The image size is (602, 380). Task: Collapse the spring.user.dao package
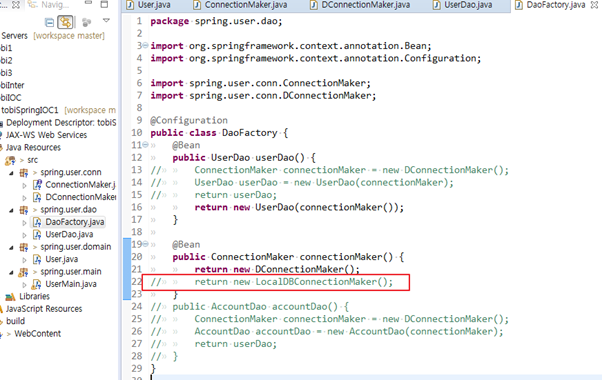point(11,210)
